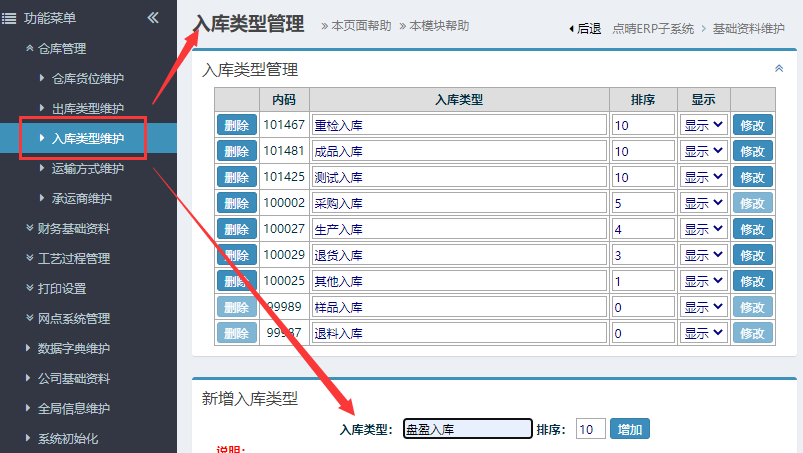Collapse the sidebar with double-chevron icon
Image resolution: width=803 pixels, height=453 pixels.
click(x=153, y=17)
